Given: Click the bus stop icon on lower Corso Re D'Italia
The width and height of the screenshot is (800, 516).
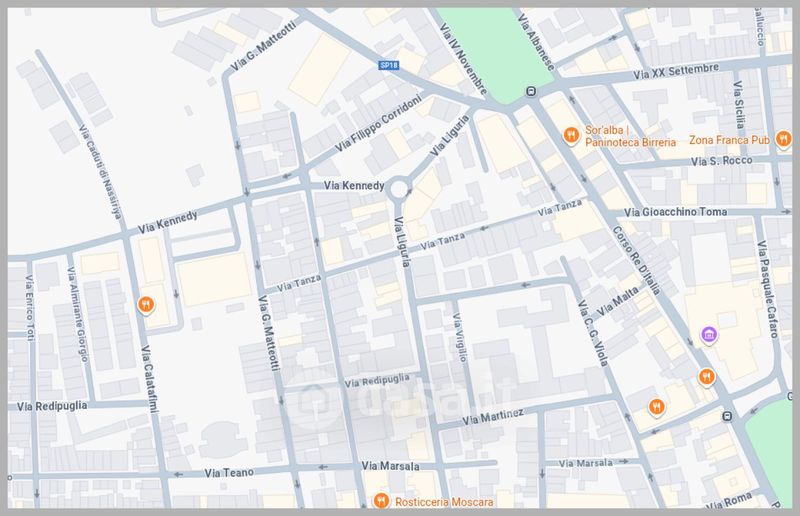Looking at the screenshot, I should point(727,415).
